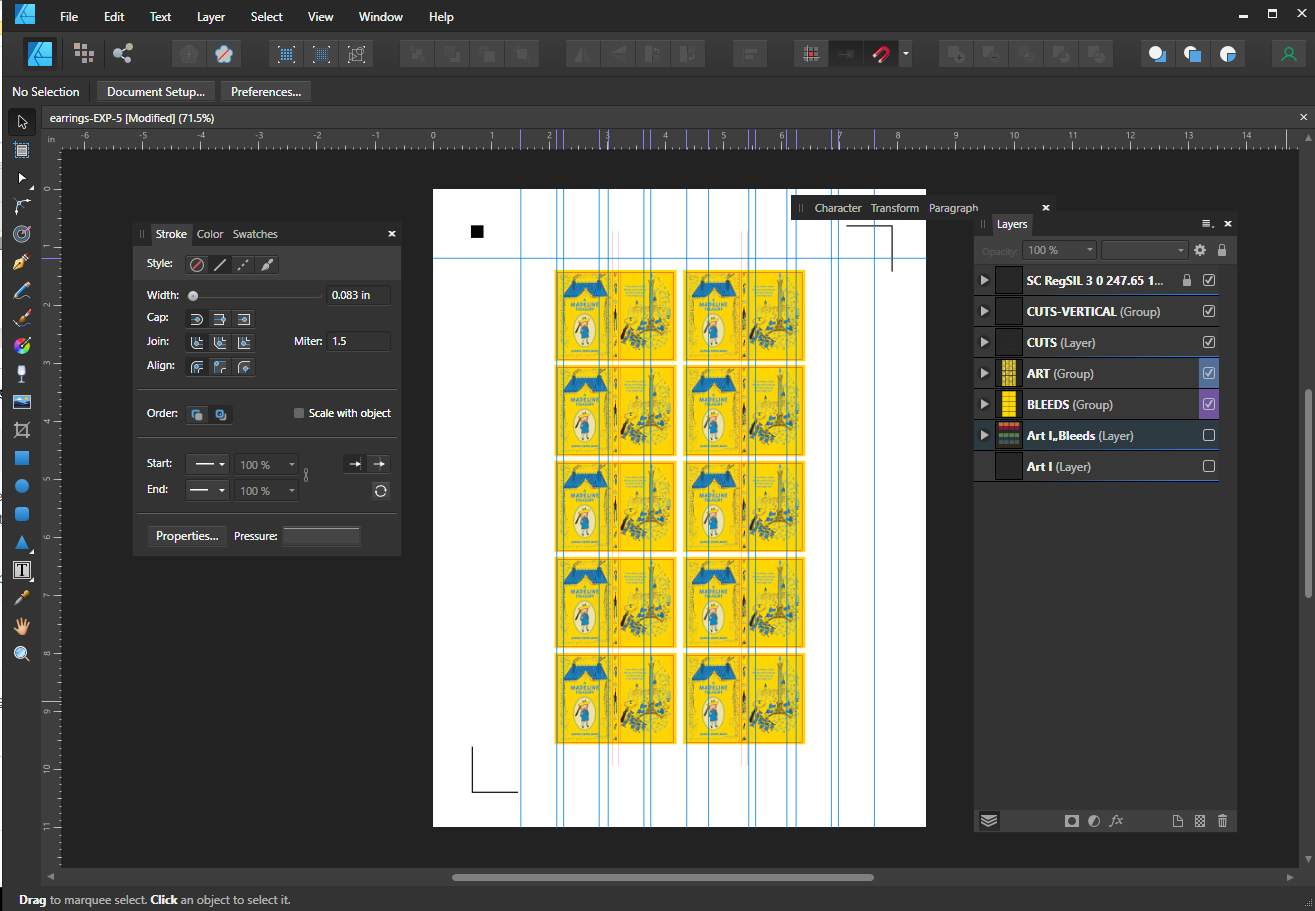Hide the ART group layer
Screen dimensions: 1315x911
(x=1209, y=373)
